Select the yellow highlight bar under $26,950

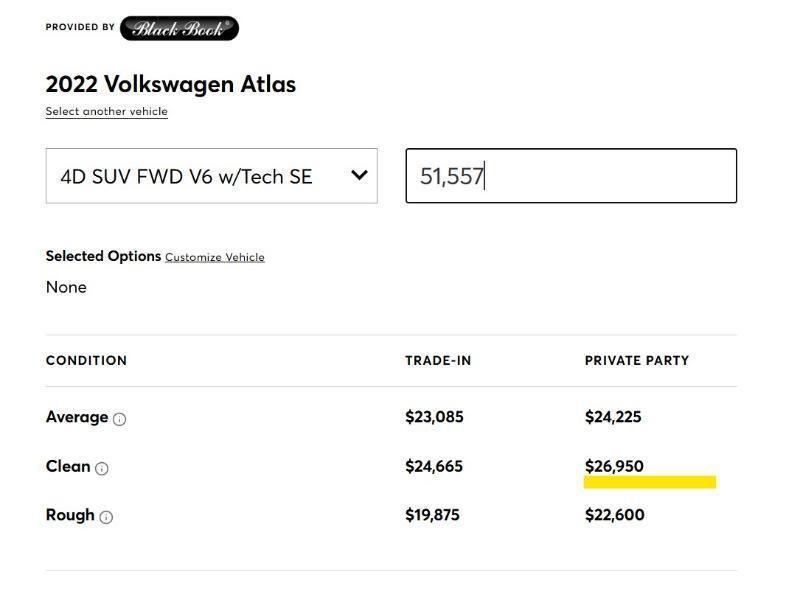[649, 482]
